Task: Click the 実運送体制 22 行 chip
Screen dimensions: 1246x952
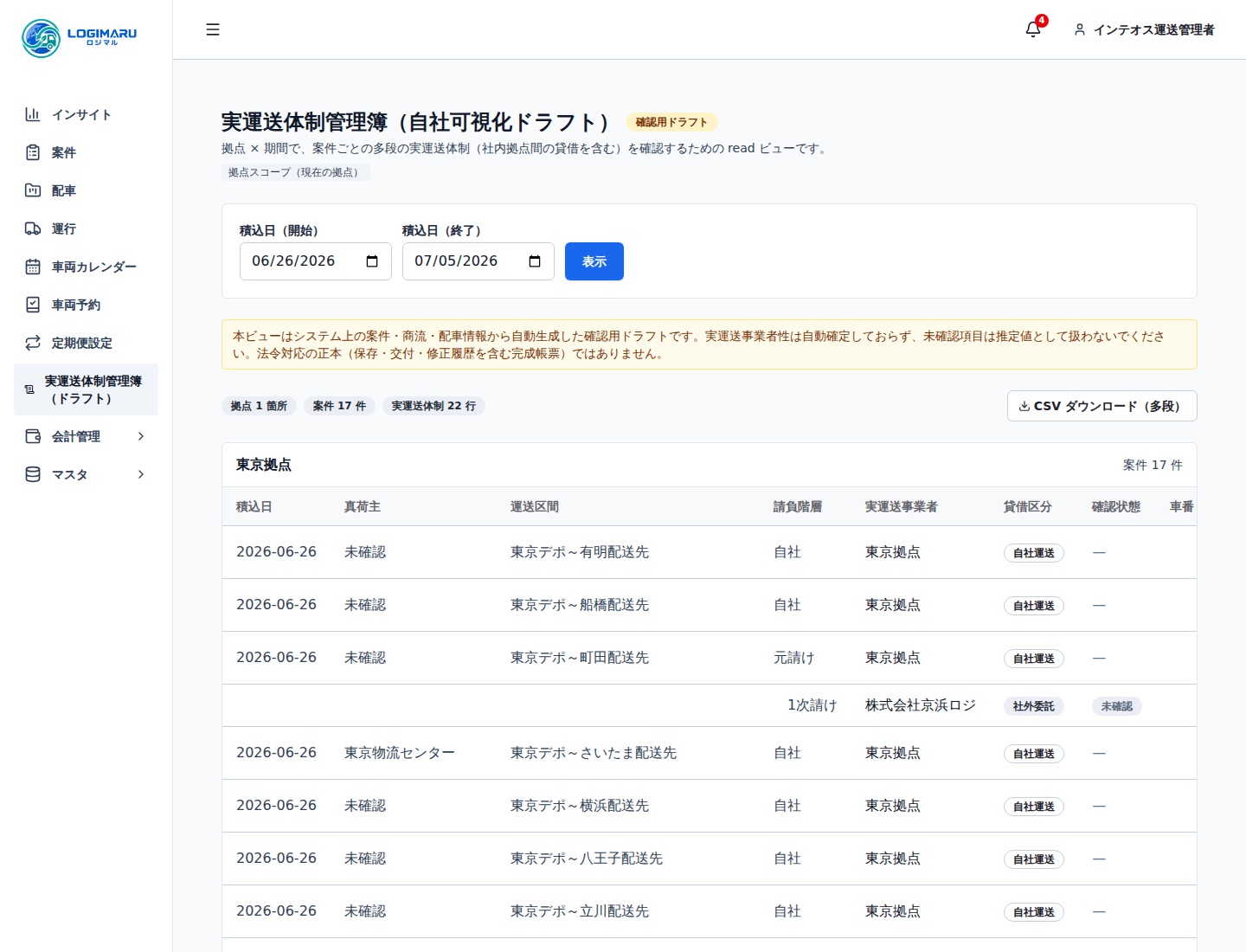Action: pyautogui.click(x=434, y=406)
